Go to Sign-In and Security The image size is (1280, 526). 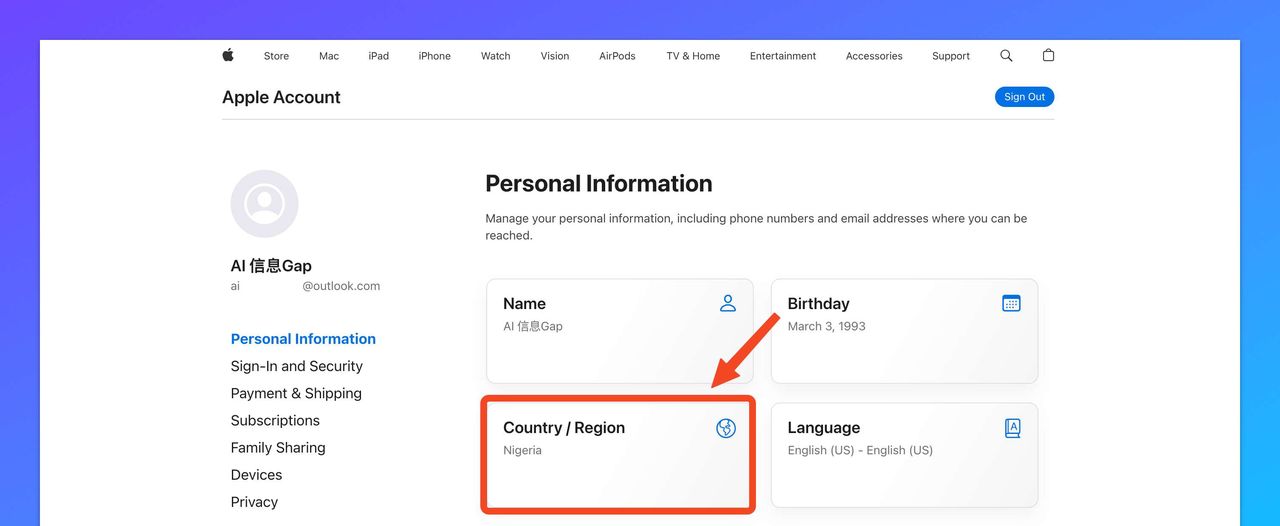pos(296,366)
